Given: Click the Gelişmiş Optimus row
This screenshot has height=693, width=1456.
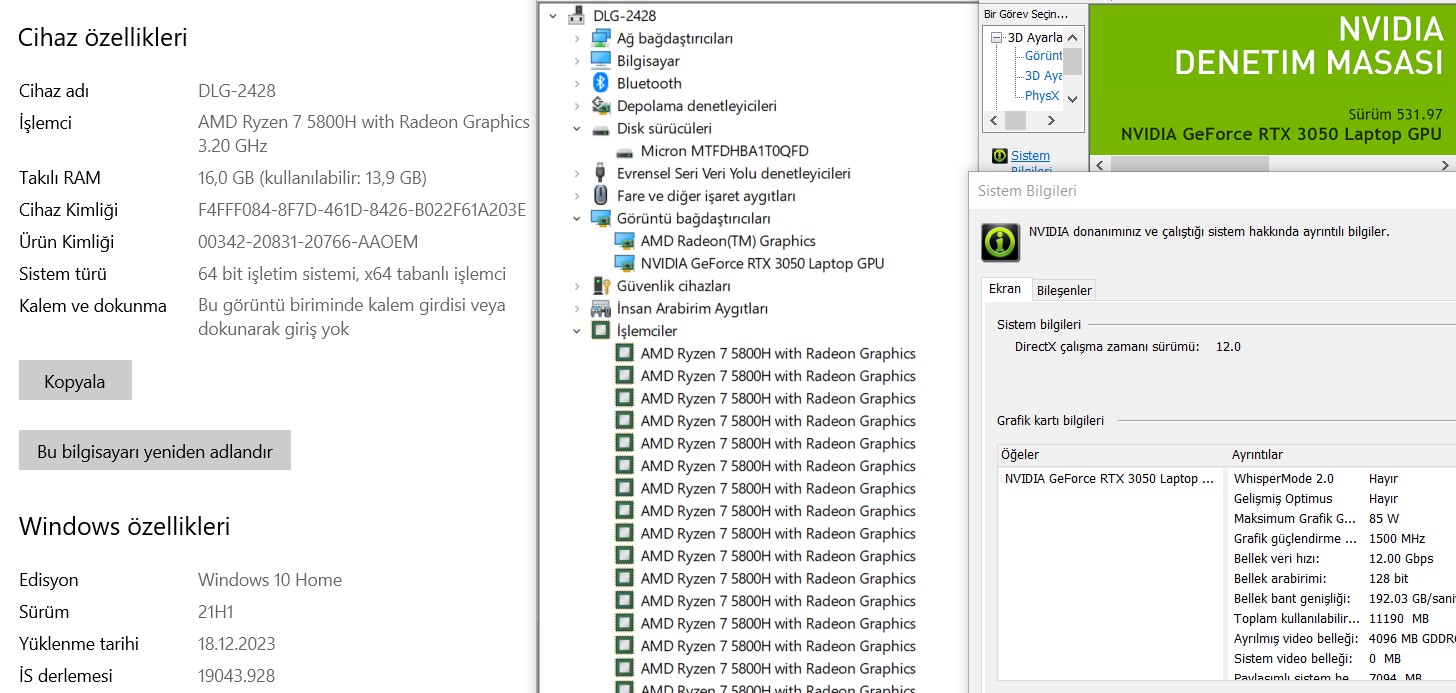Looking at the screenshot, I should pos(1342,498).
